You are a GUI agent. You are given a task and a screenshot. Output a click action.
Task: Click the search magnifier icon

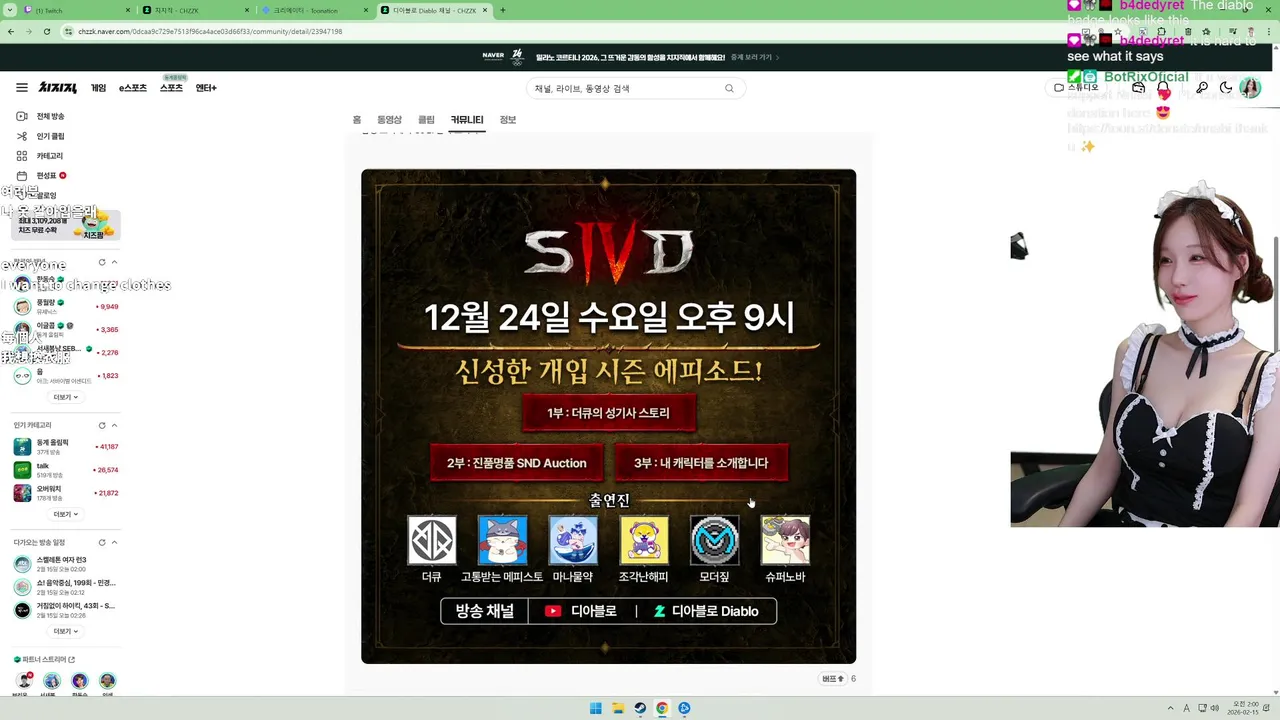point(730,88)
